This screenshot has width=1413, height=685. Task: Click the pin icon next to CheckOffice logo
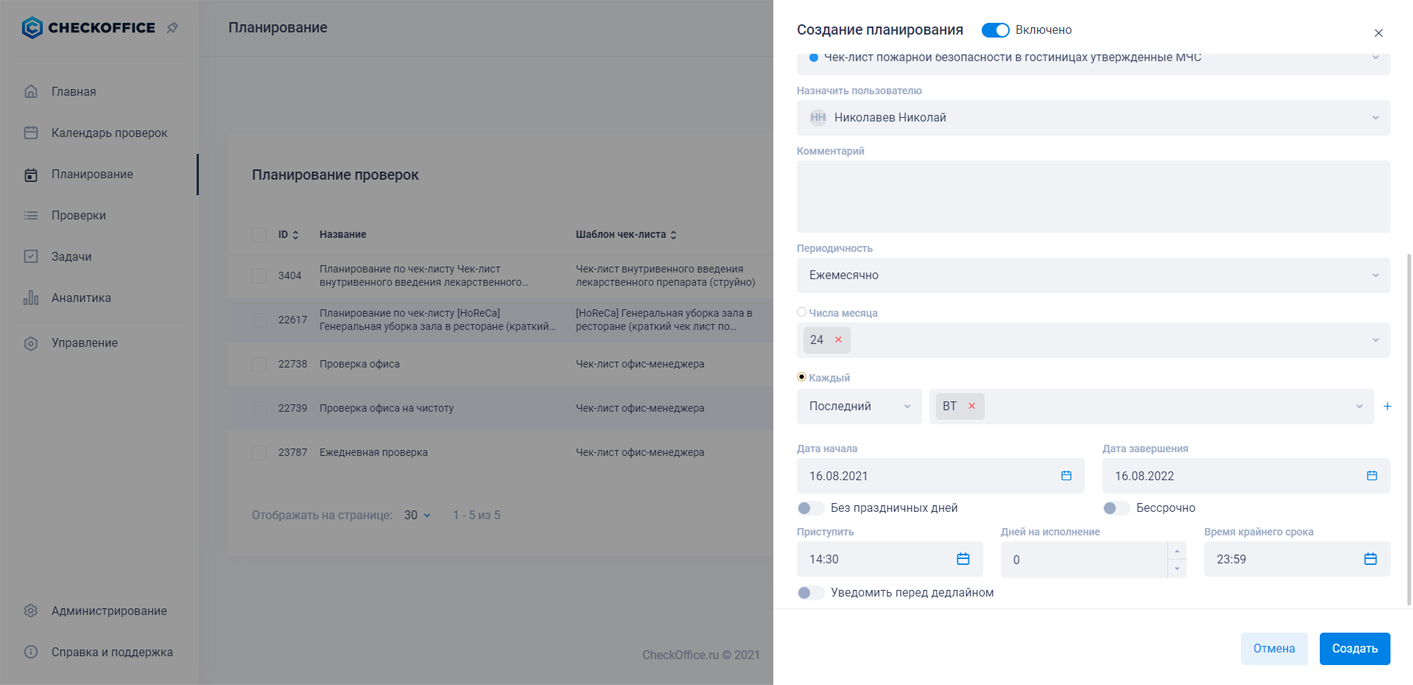click(170, 28)
